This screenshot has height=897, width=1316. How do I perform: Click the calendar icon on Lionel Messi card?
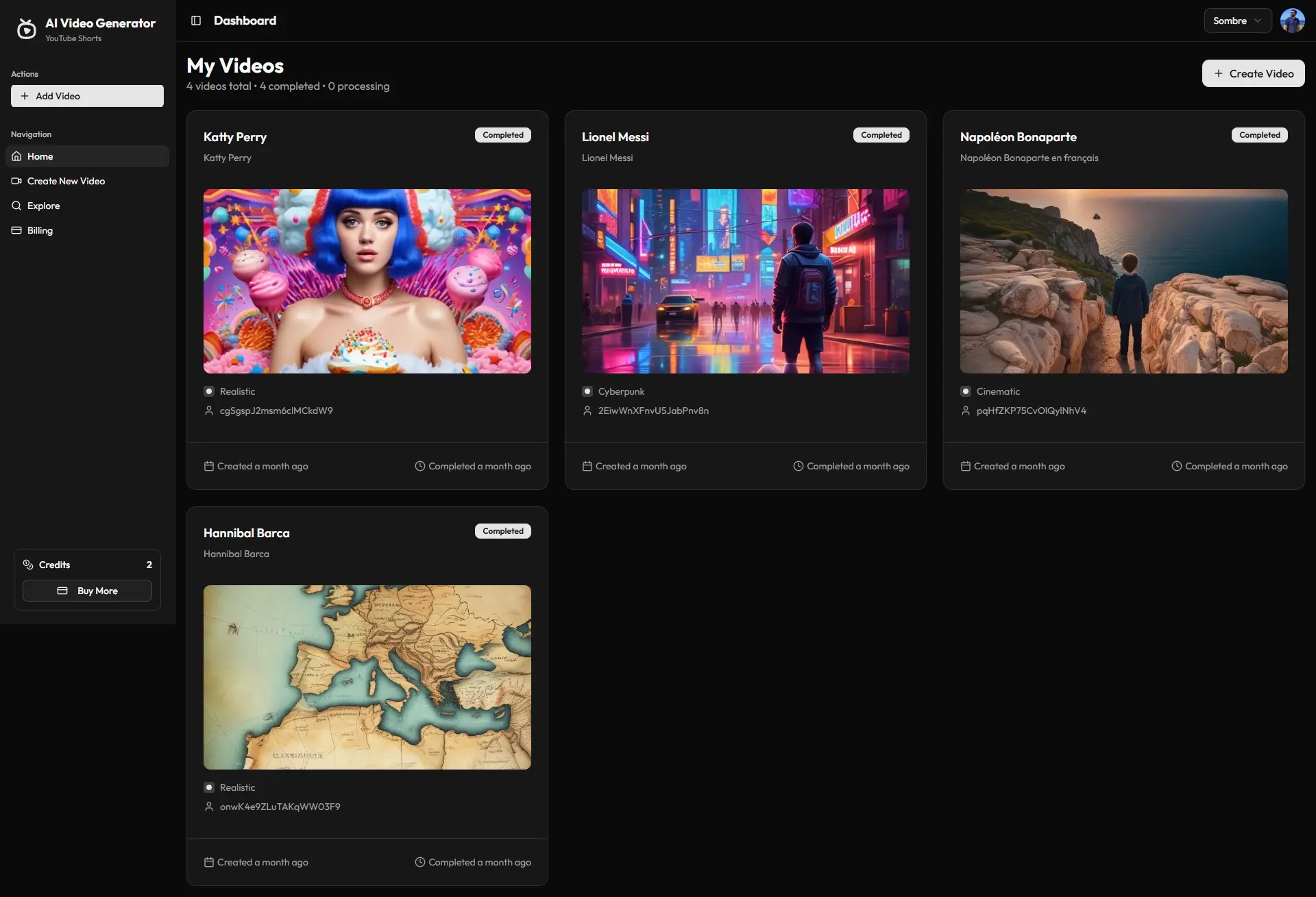click(x=587, y=466)
